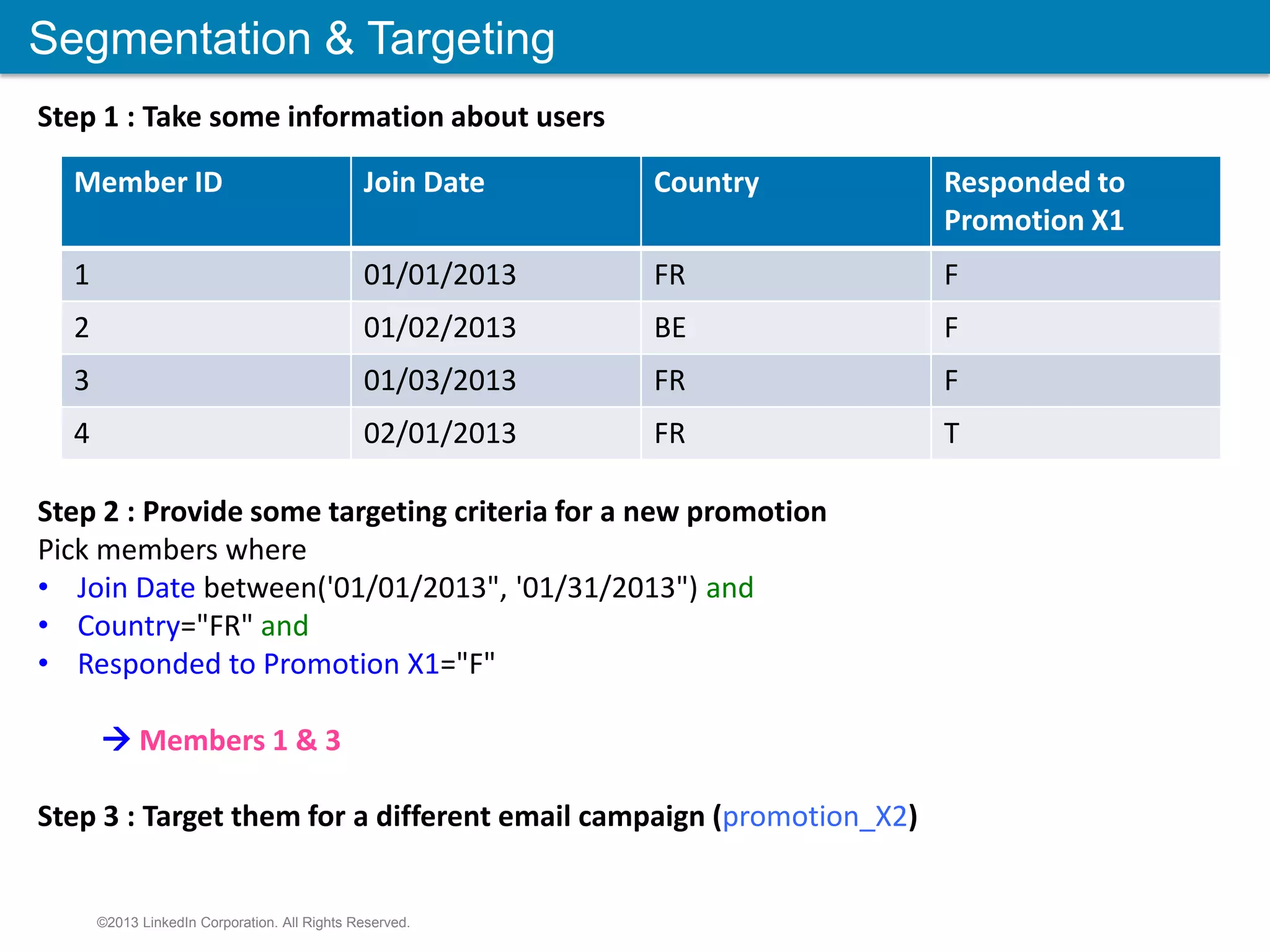Viewport: 1270px width, 952px height.
Task: Click the blue 'Responded to Promotion X1' criteria text
Action: 259,664
